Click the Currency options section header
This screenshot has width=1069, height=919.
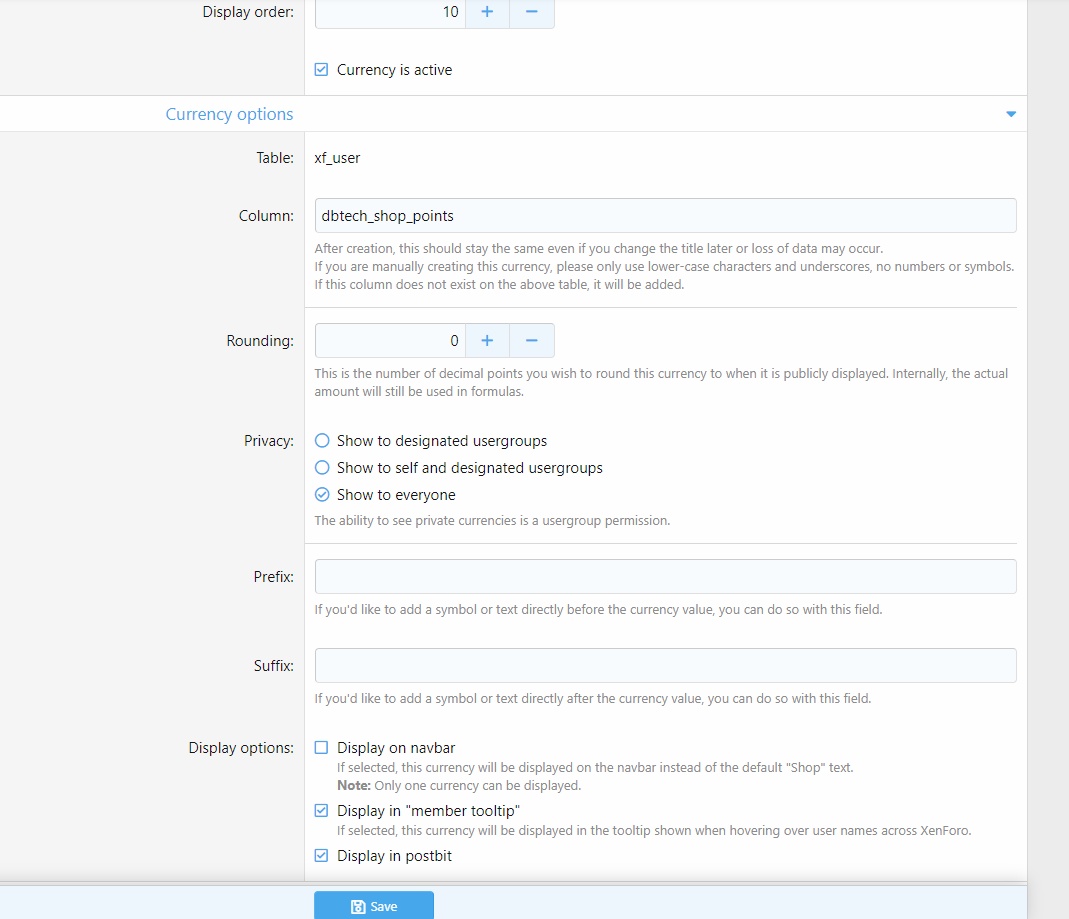click(229, 115)
